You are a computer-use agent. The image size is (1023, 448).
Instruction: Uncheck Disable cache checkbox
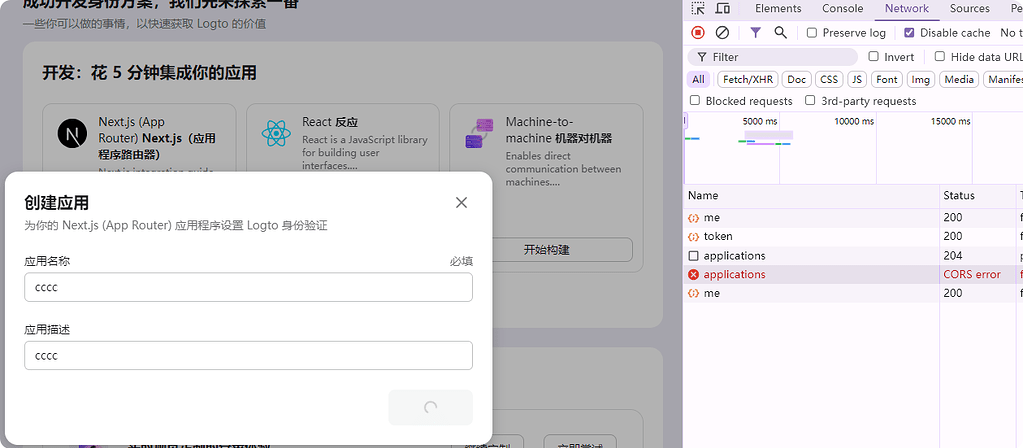coord(909,33)
